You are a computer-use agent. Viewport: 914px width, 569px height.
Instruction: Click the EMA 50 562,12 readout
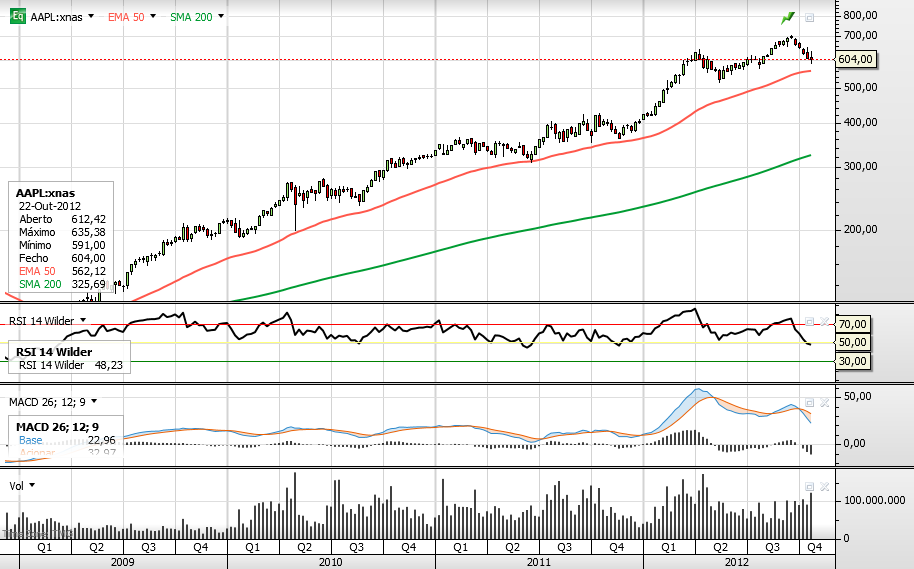[89, 271]
